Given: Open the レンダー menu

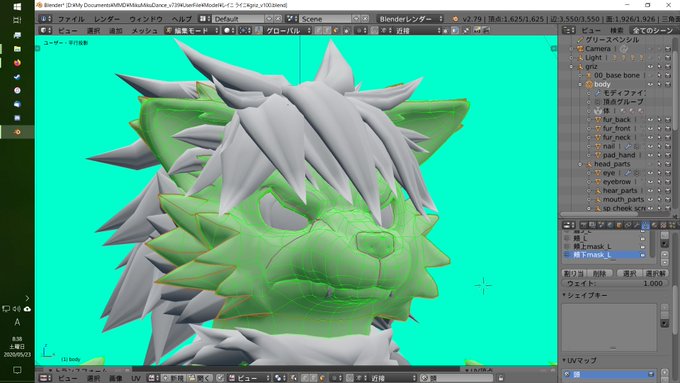Looking at the screenshot, I should coord(106,19).
